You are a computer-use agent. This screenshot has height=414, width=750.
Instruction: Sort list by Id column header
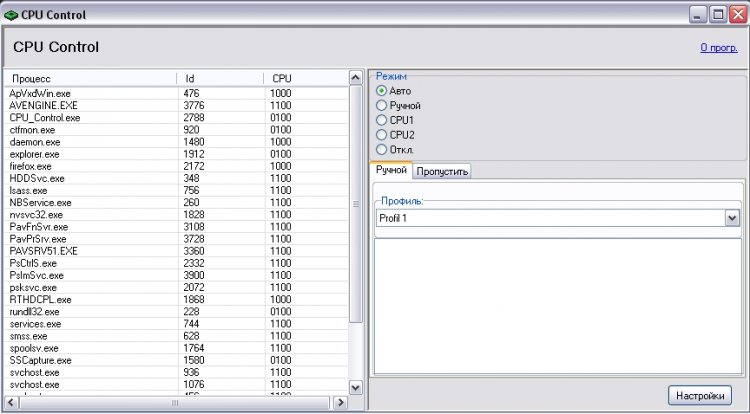point(218,78)
